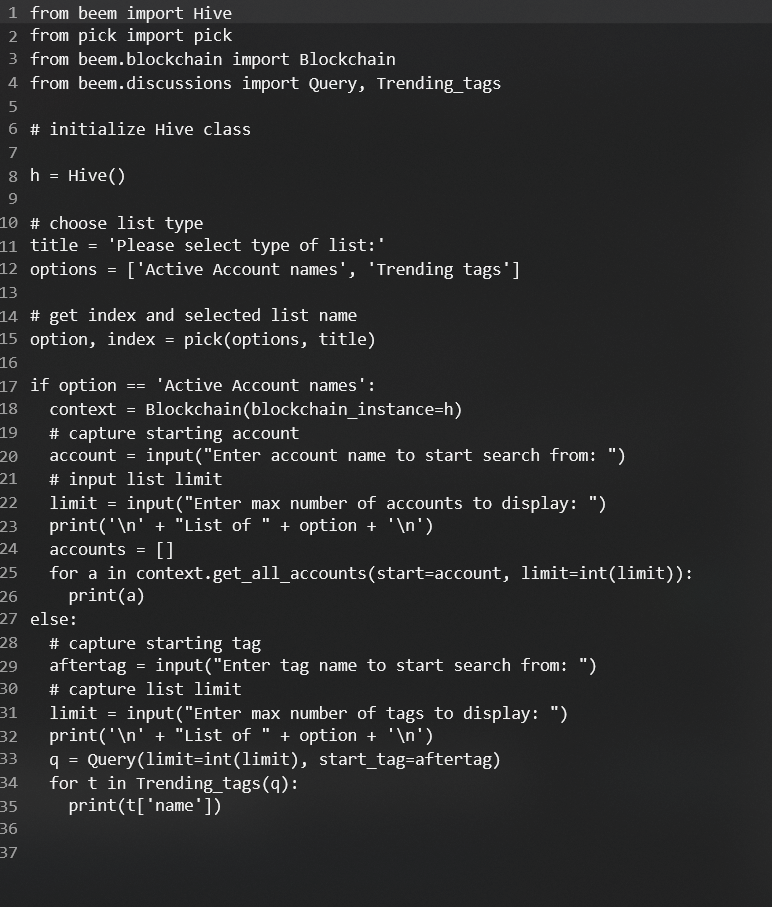Click the get_all_accounts for-loop line

pos(371,573)
